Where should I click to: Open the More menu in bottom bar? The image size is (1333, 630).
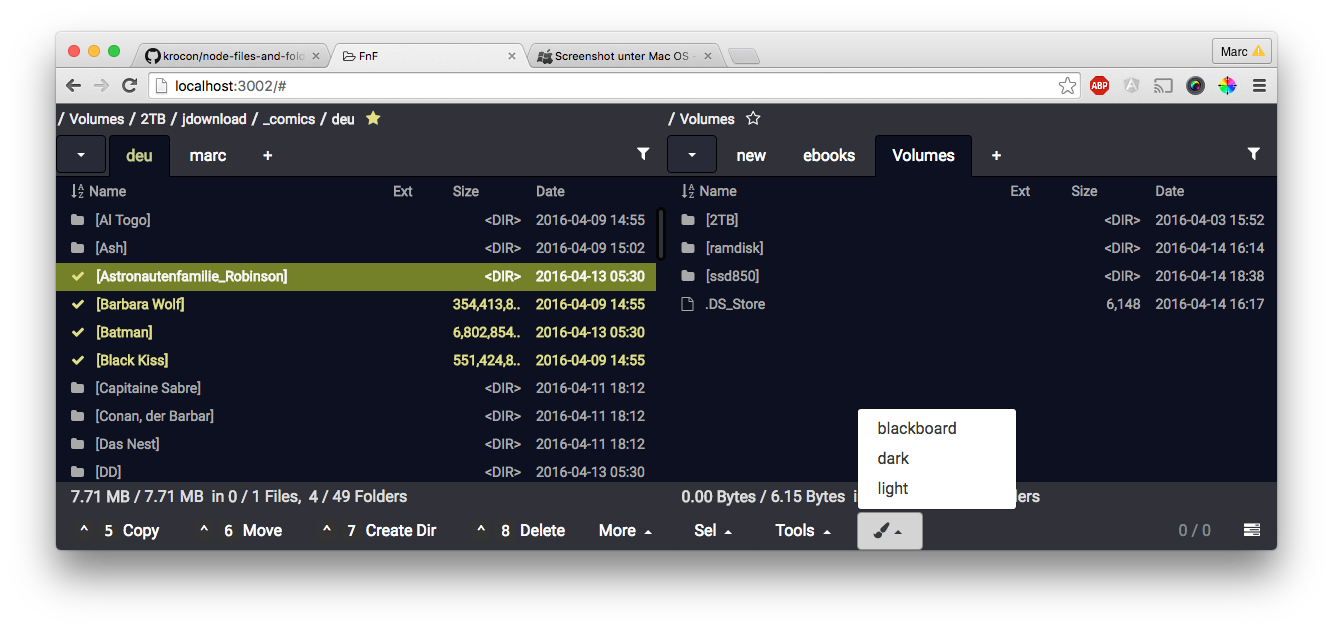pos(625,531)
